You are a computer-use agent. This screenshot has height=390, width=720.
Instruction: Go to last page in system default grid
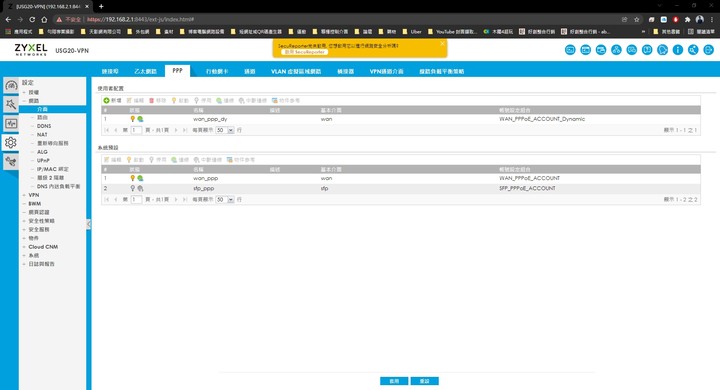click(185, 199)
